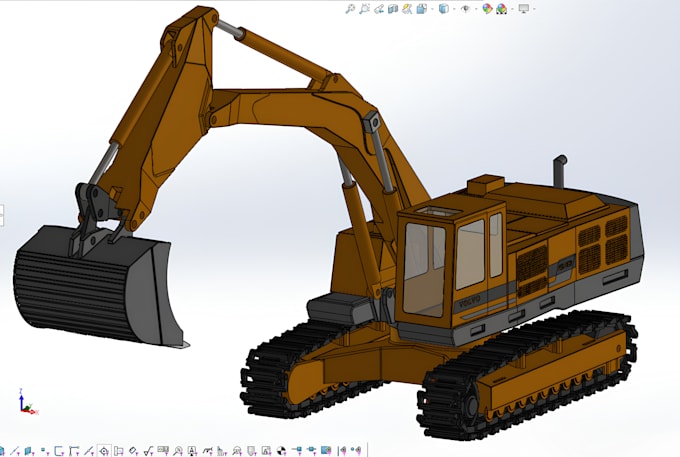Select the VOLVO text on the cab
Viewport: 680px width, 457px height.
pos(470,301)
